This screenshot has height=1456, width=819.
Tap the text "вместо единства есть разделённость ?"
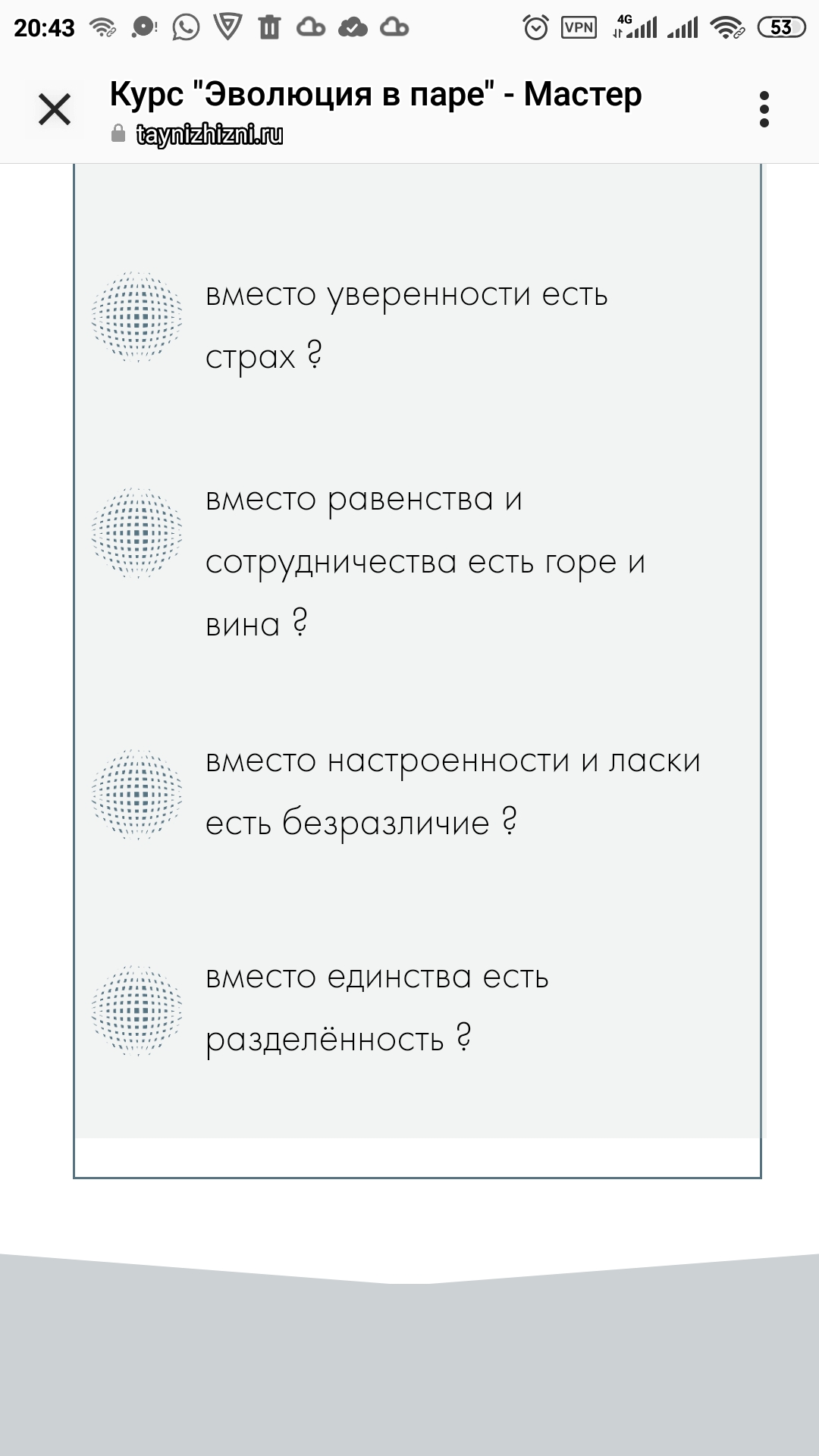tap(377, 1007)
